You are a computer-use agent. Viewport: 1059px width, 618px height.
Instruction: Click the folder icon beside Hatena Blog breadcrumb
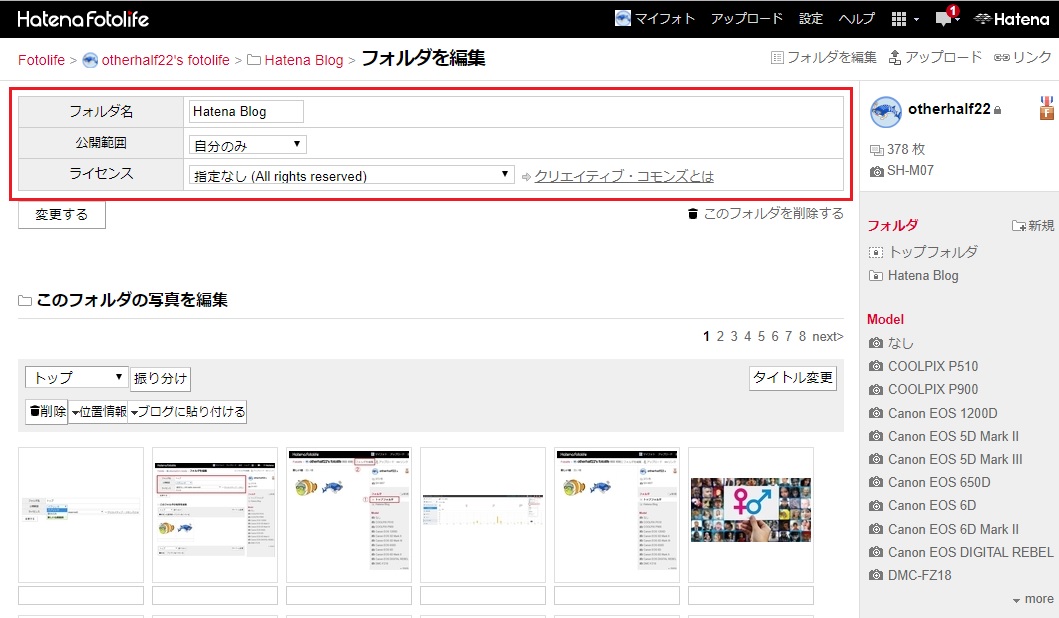coord(254,60)
